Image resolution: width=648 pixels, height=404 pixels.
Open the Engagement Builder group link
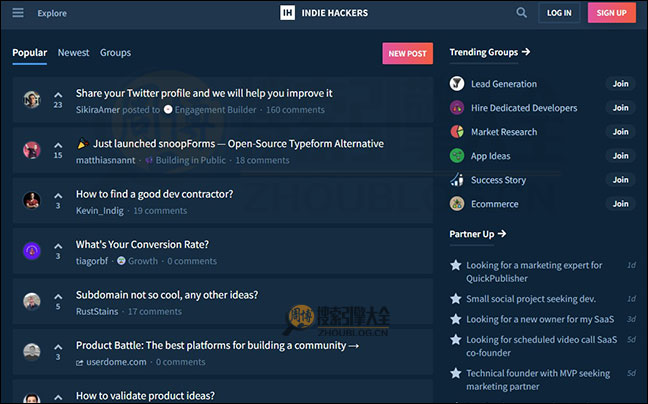click(x=210, y=109)
